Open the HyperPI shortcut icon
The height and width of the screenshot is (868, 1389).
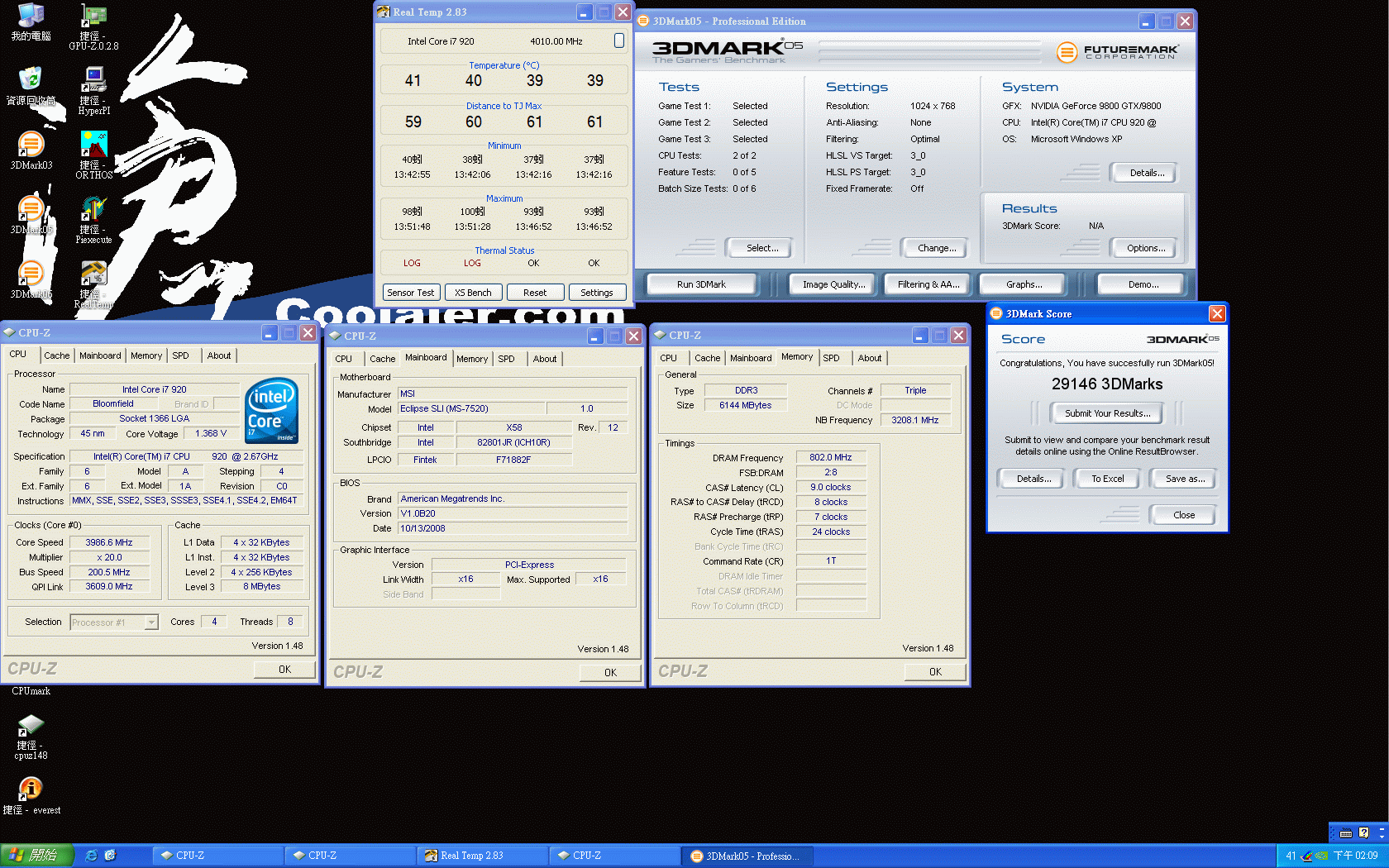click(93, 91)
